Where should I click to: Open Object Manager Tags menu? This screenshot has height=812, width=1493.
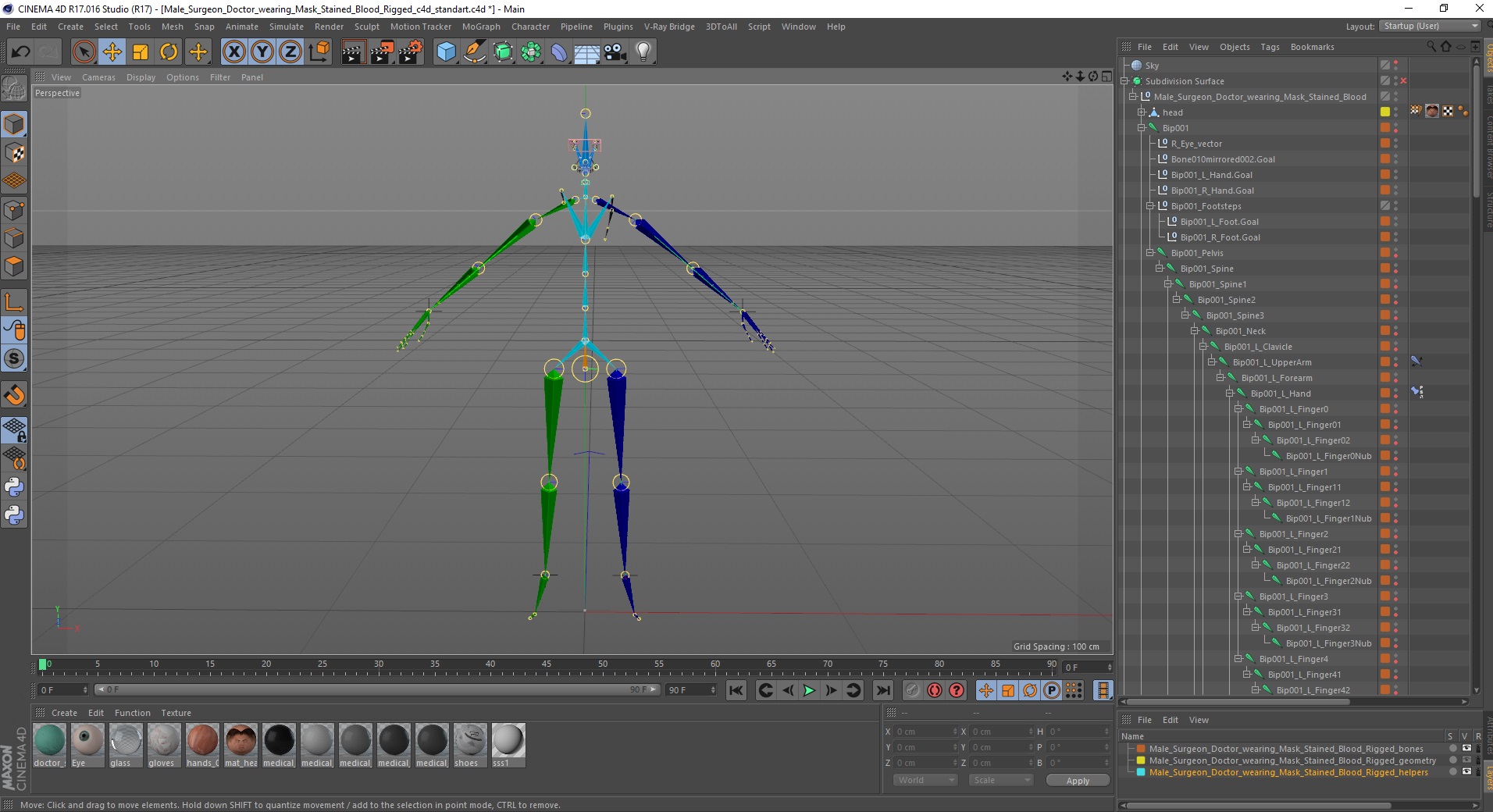click(1270, 47)
